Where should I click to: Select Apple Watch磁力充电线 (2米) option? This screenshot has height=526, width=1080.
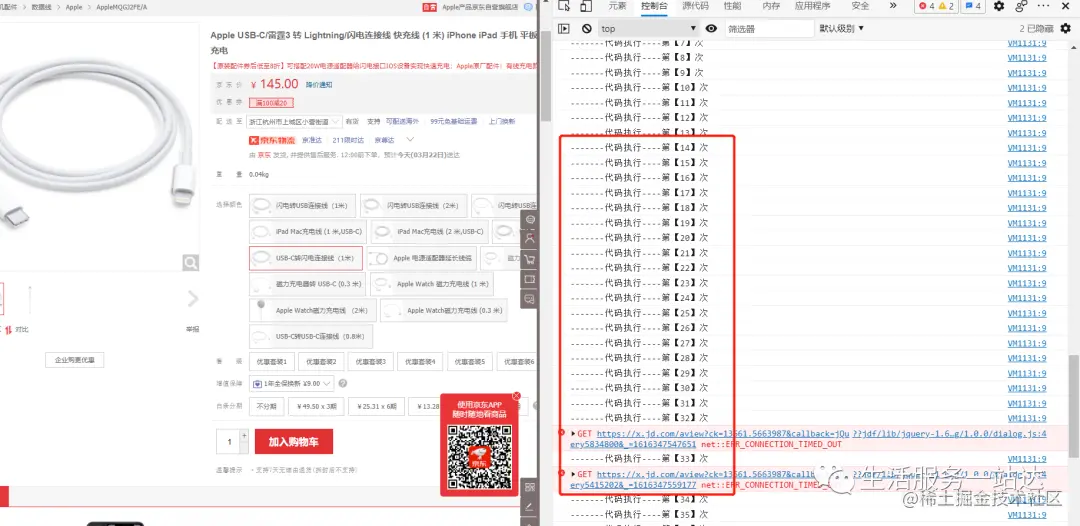(x=313, y=311)
